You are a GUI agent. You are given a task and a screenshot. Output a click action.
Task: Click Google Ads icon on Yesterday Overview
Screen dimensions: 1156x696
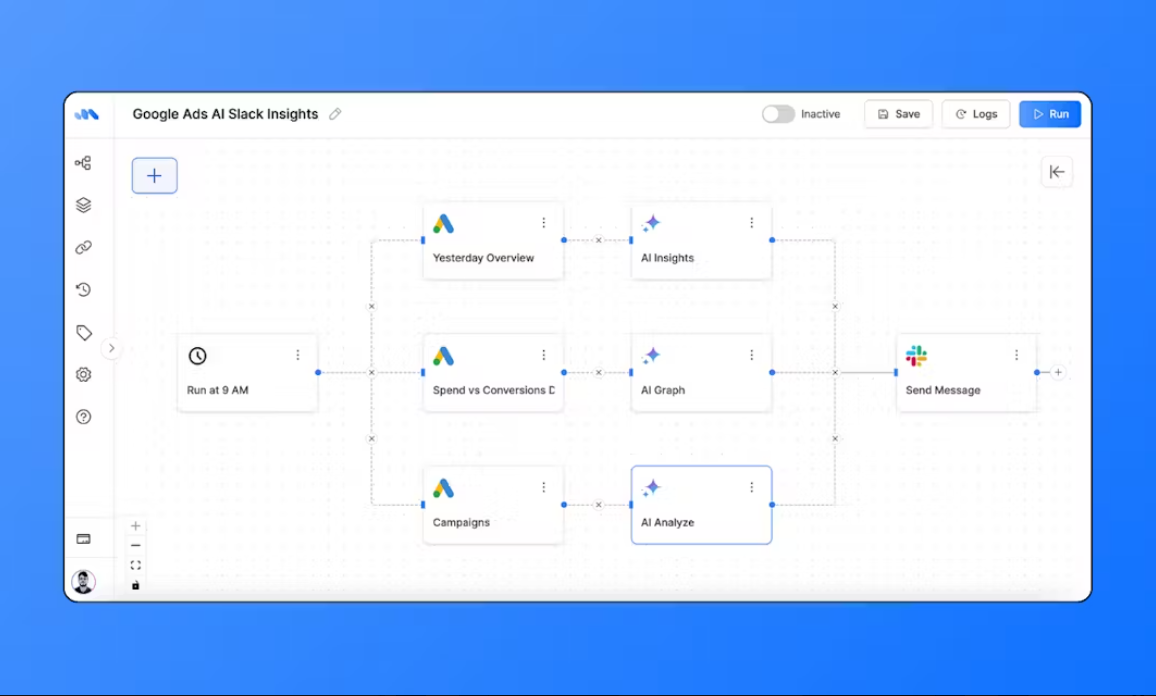[x=443, y=223]
